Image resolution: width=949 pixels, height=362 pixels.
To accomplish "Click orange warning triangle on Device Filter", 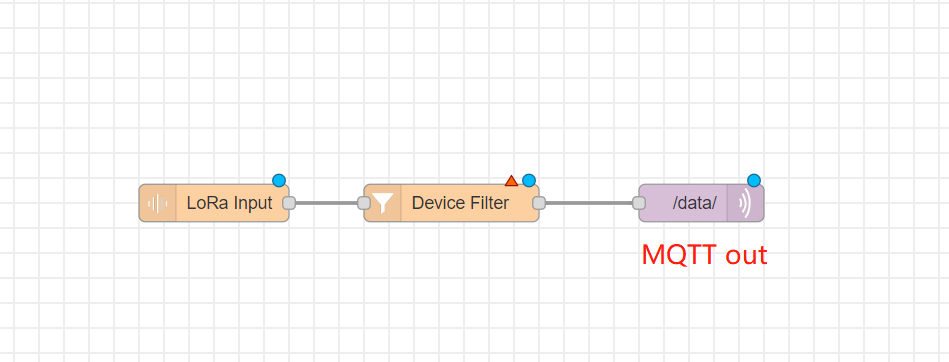I will 511,180.
